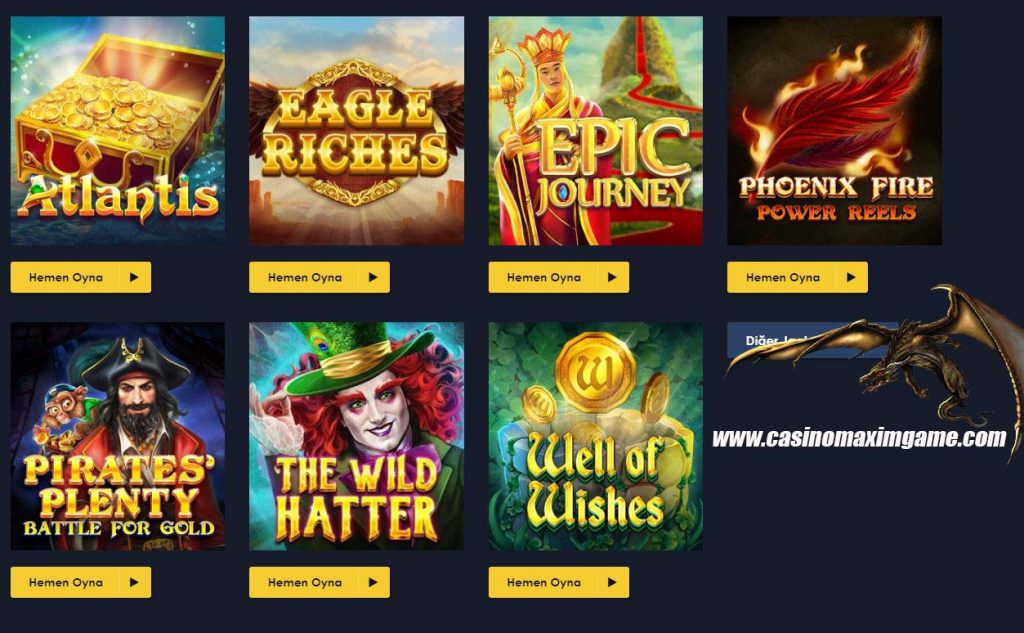
Task: Click play arrow under Atlantis game
Action: pyautogui.click(x=134, y=277)
